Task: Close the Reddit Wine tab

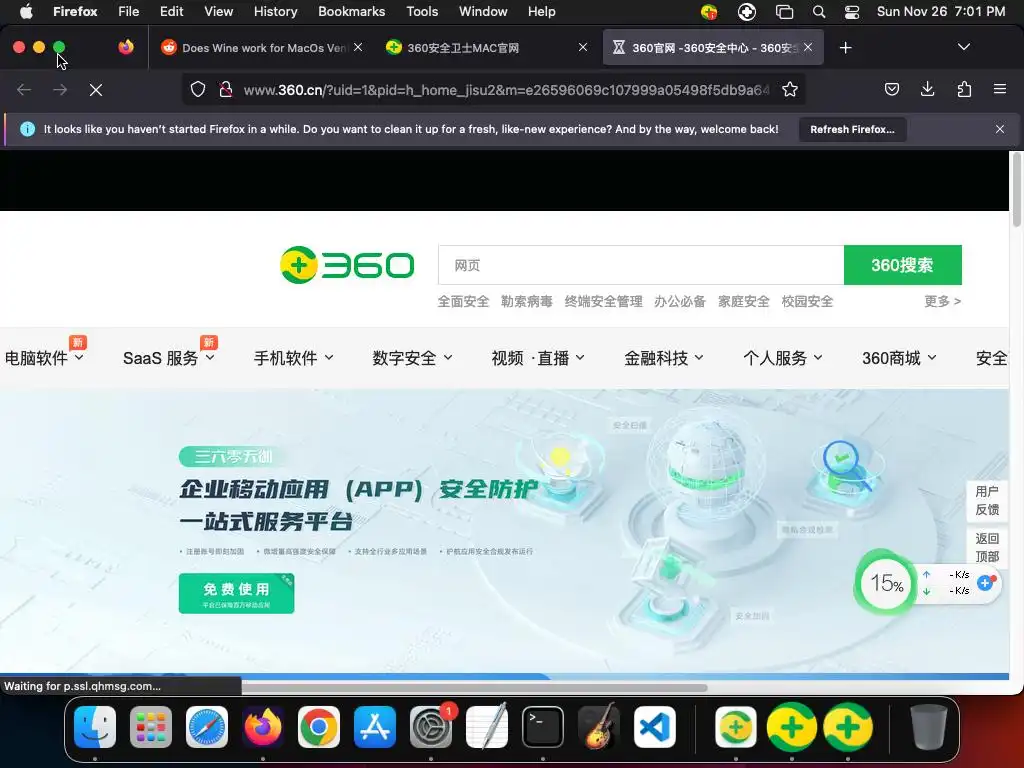Action: (x=358, y=47)
